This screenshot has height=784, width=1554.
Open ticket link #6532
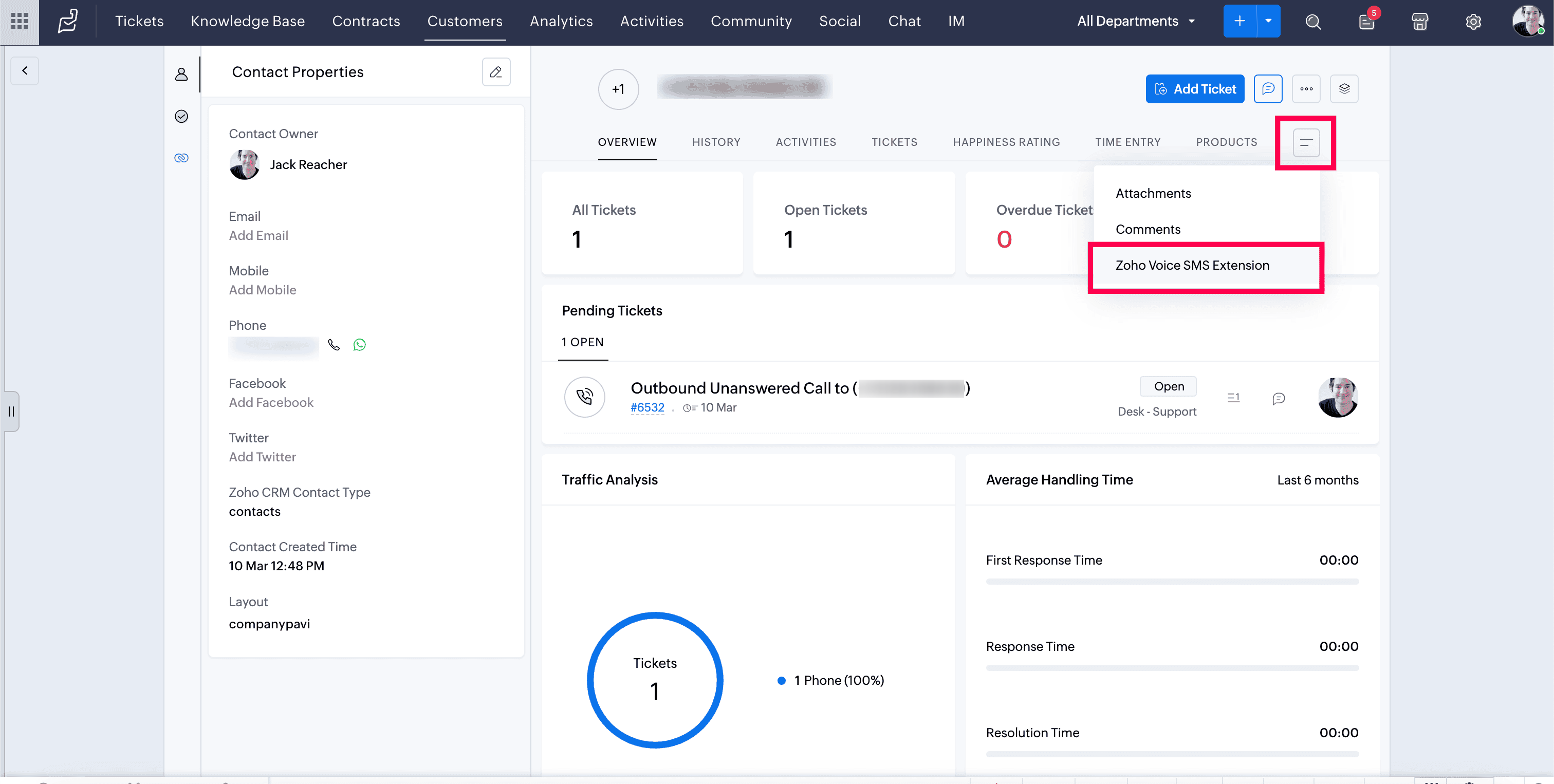tap(646, 408)
